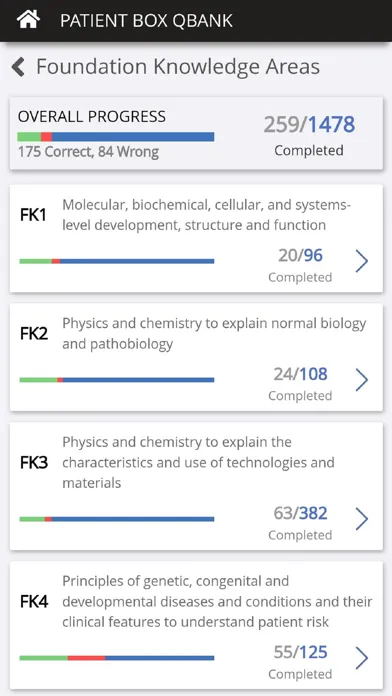Open FK4 using its right chevron
The height and width of the screenshot is (696, 392).
pyautogui.click(x=362, y=658)
